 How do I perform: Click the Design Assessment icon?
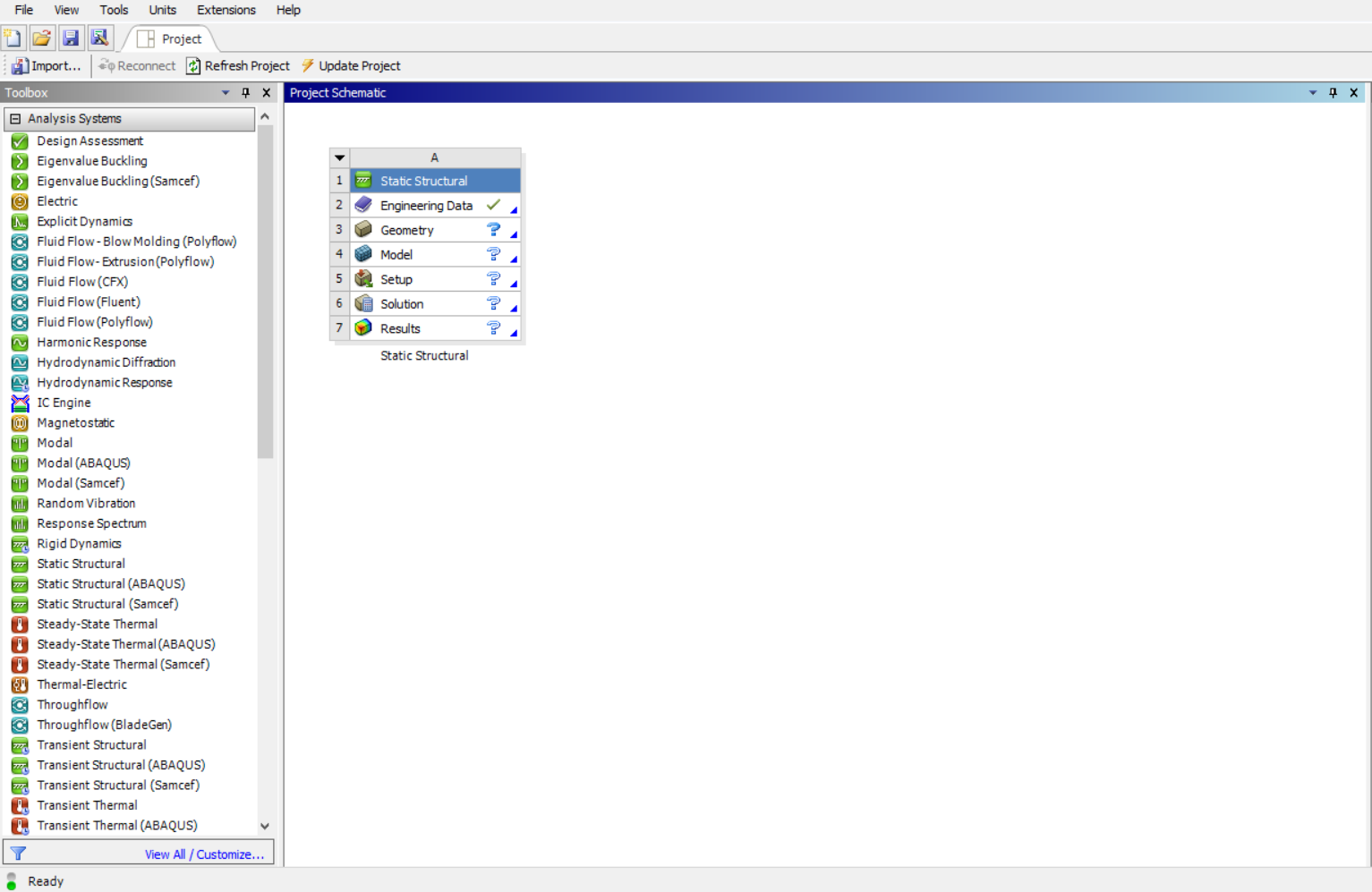(x=20, y=141)
